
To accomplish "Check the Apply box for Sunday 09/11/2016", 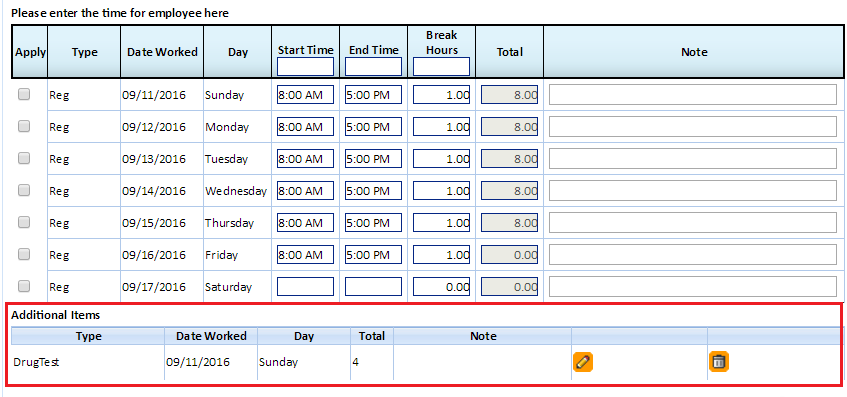I will tap(24, 95).
